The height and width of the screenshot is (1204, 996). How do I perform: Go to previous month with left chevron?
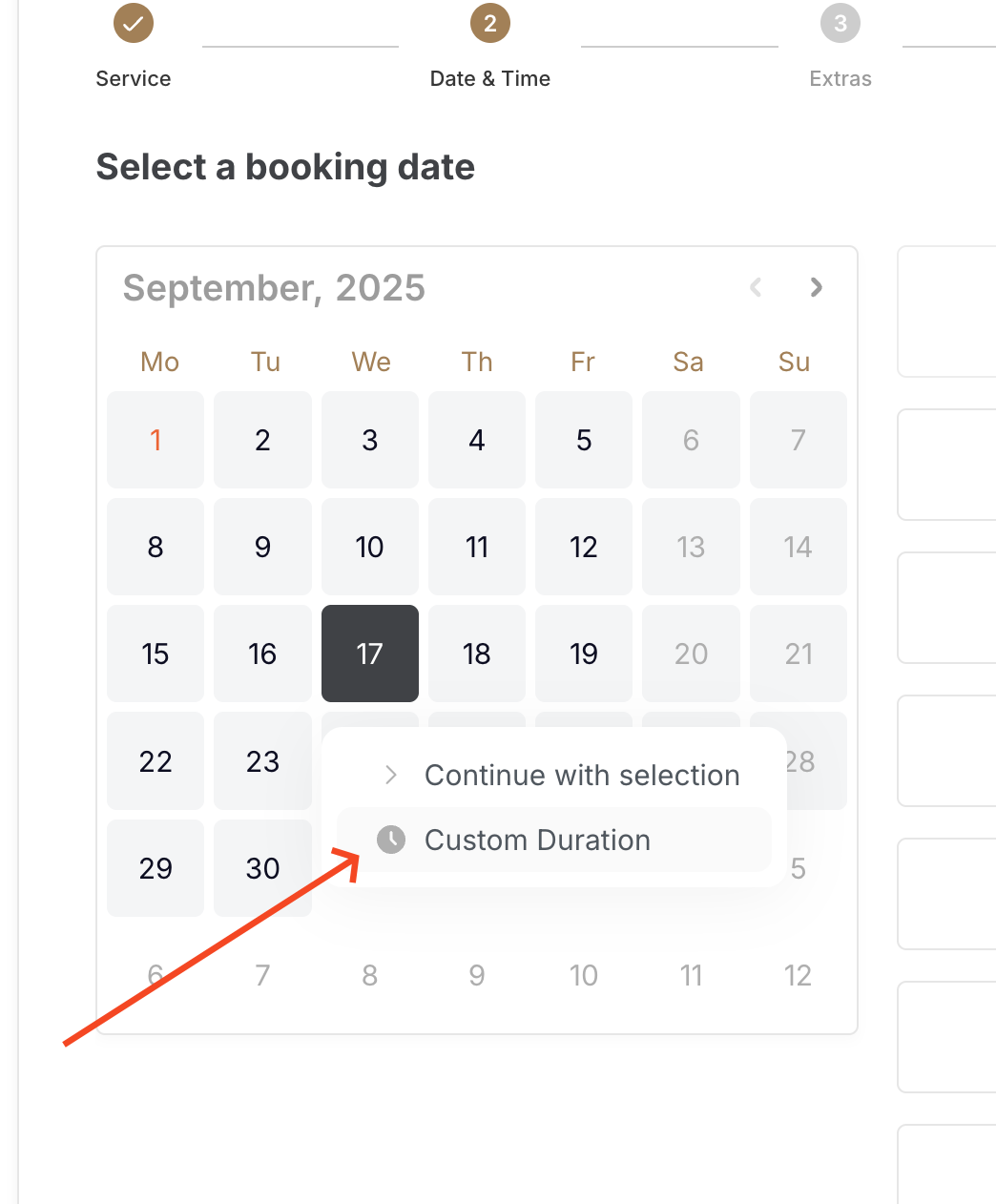[756, 287]
